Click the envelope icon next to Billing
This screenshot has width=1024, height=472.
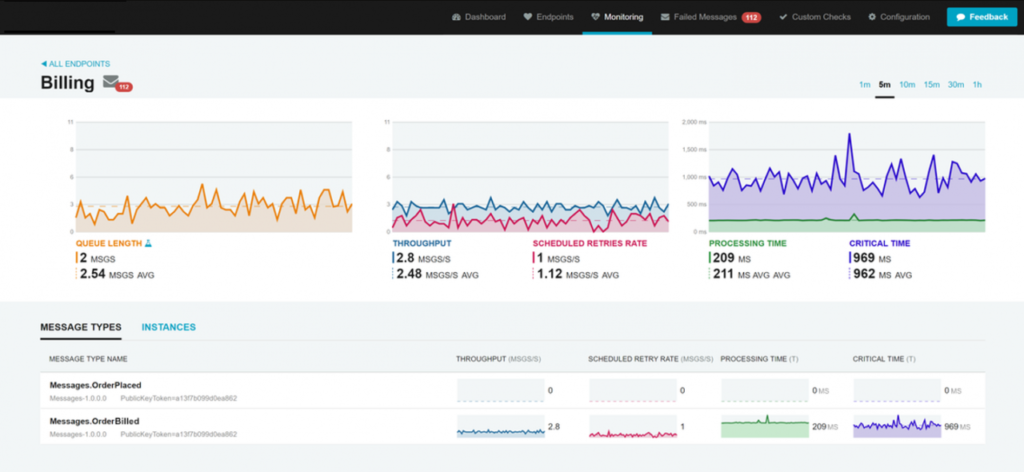111,82
